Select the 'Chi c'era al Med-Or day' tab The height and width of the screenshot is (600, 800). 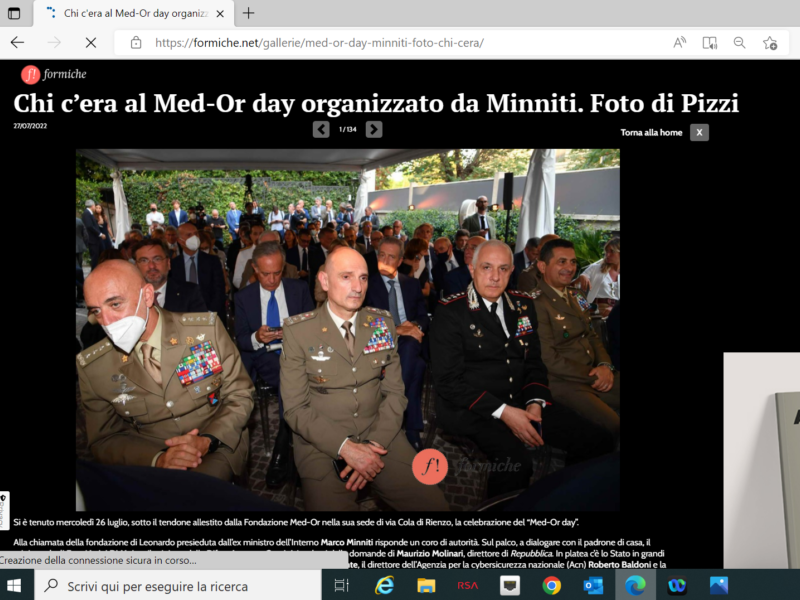point(130,13)
